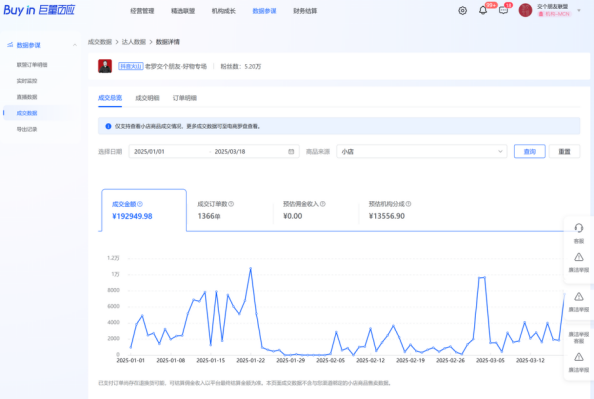Expand the account dropdown arrow

coord(579,11)
